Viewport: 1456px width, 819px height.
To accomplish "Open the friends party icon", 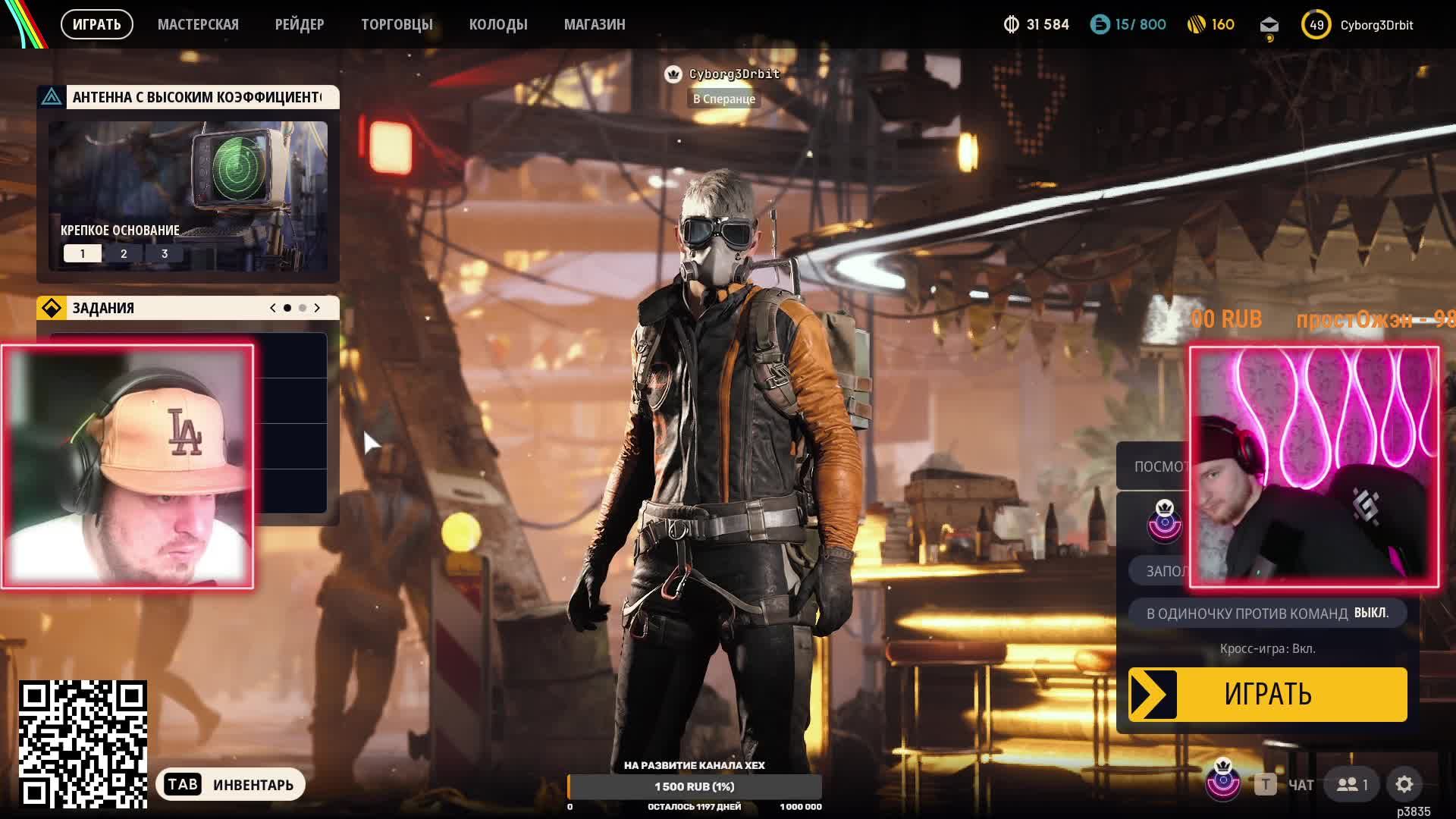I will point(1352,785).
